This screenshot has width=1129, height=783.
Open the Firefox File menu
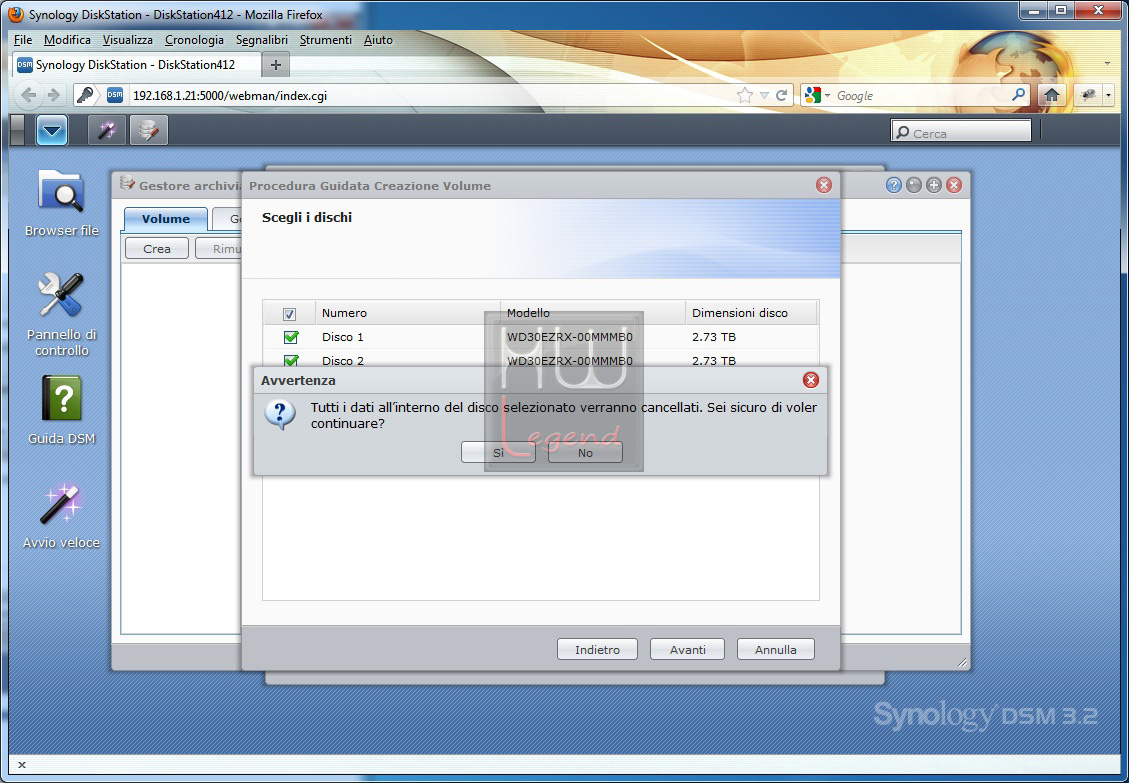point(23,40)
